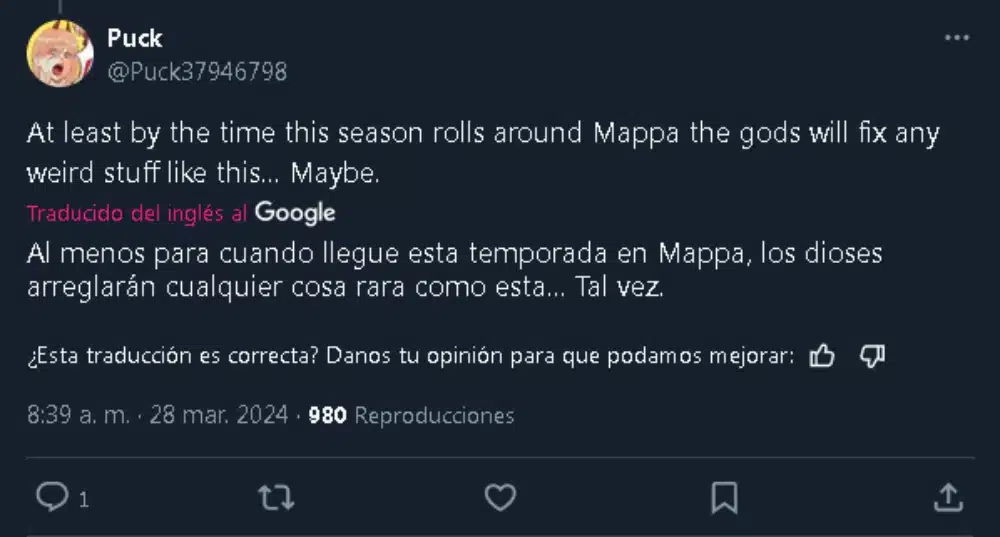Image resolution: width=1000 pixels, height=537 pixels.
Task: Bookmark this tweet
Action: 724,497
